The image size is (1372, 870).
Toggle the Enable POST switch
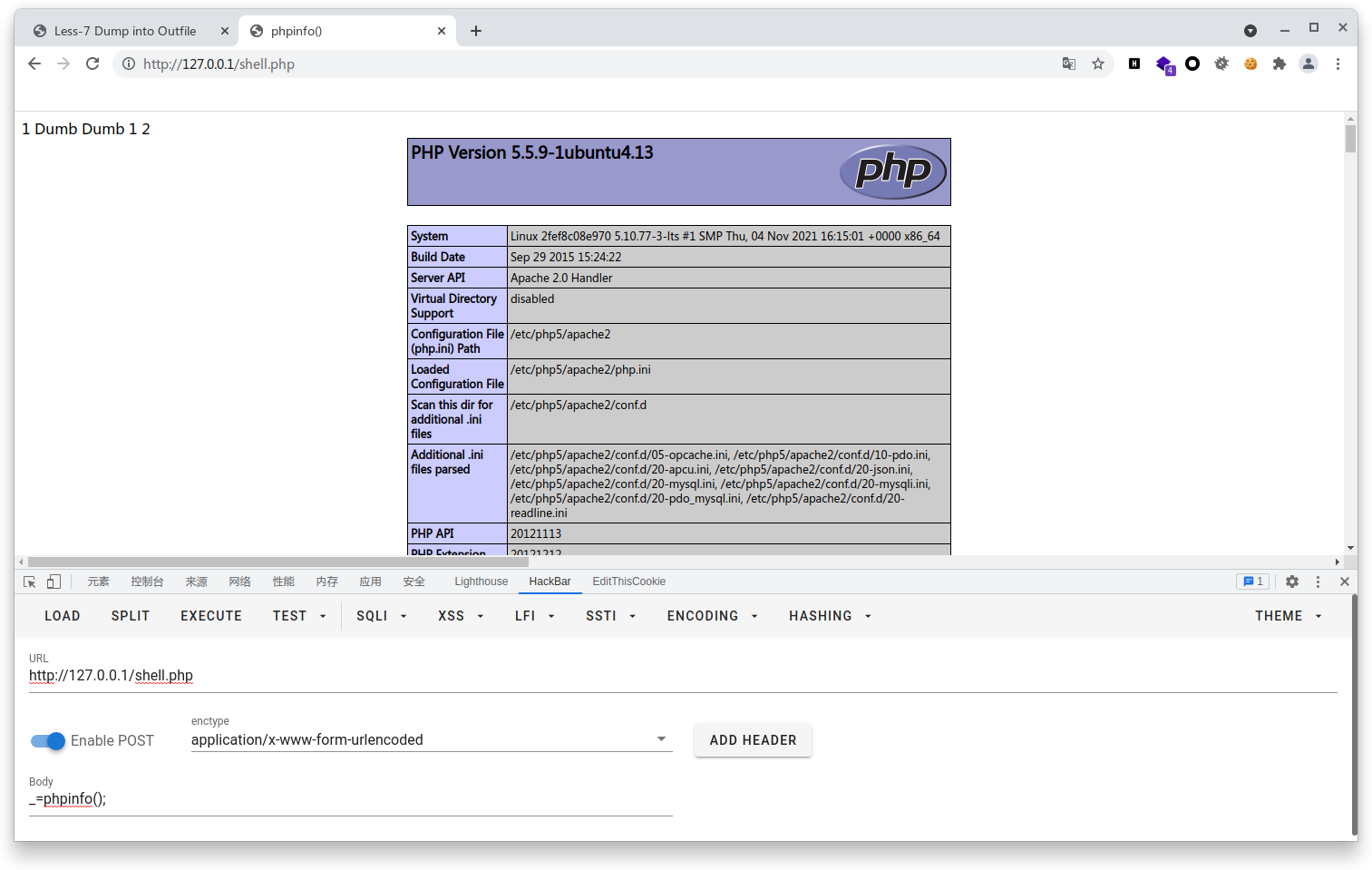[x=48, y=741]
